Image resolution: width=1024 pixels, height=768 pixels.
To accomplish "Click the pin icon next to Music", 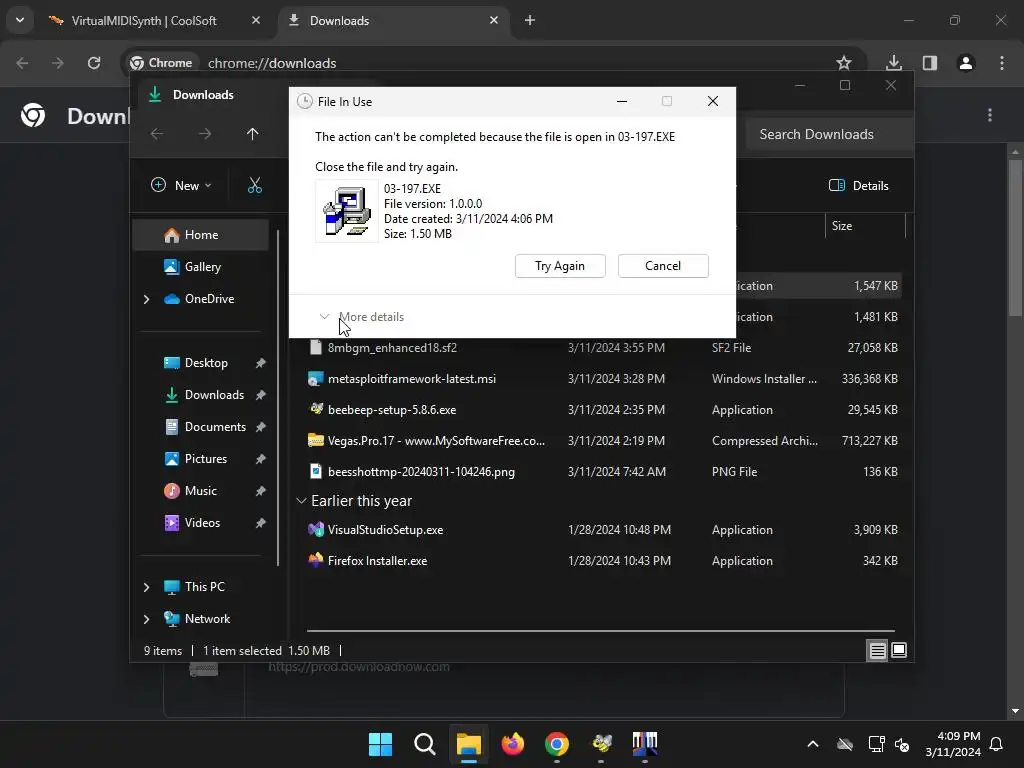I will click(x=261, y=490).
